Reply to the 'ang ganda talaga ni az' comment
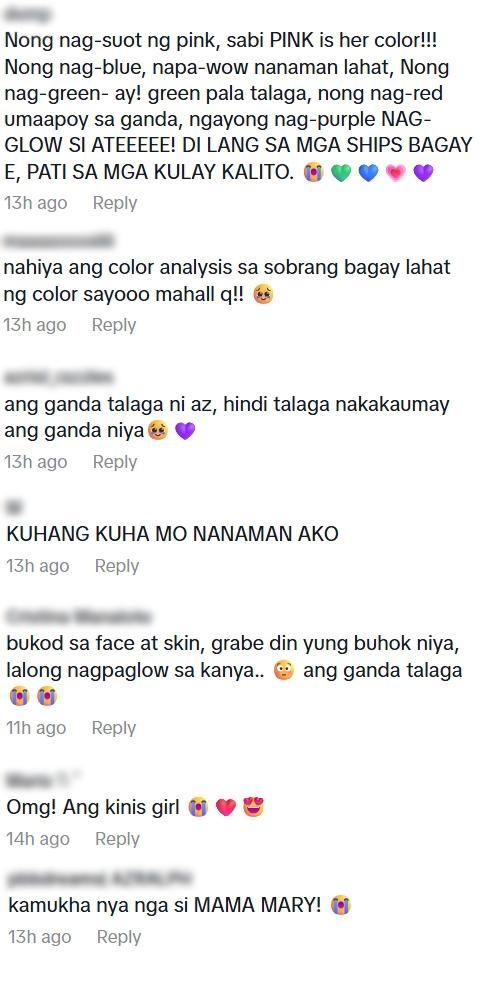 click(x=115, y=462)
